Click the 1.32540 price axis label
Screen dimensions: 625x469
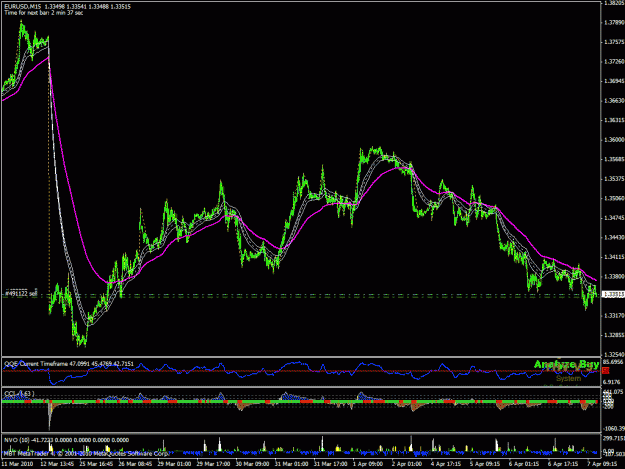tap(614, 355)
